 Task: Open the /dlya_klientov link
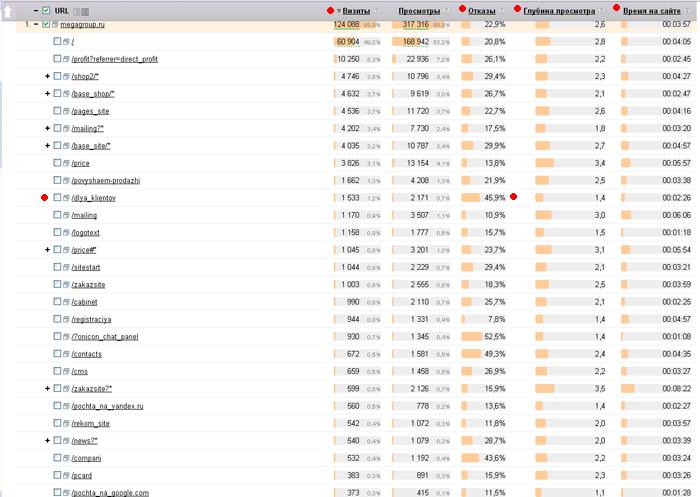tap(93, 198)
